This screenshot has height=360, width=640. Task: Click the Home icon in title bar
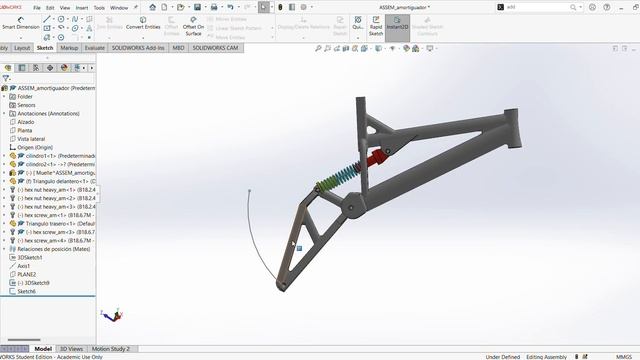152,7
